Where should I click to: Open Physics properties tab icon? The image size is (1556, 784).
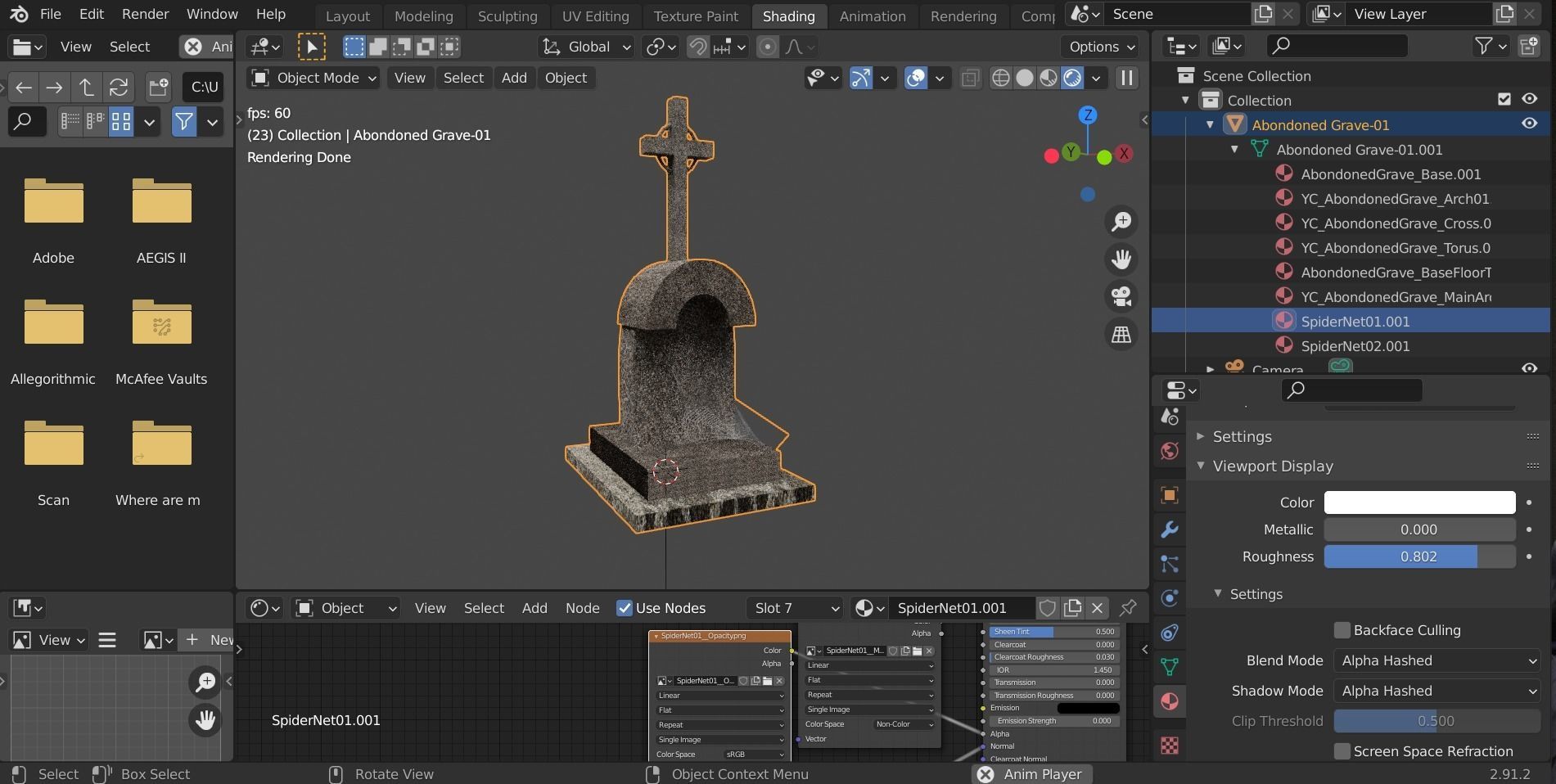click(x=1170, y=598)
